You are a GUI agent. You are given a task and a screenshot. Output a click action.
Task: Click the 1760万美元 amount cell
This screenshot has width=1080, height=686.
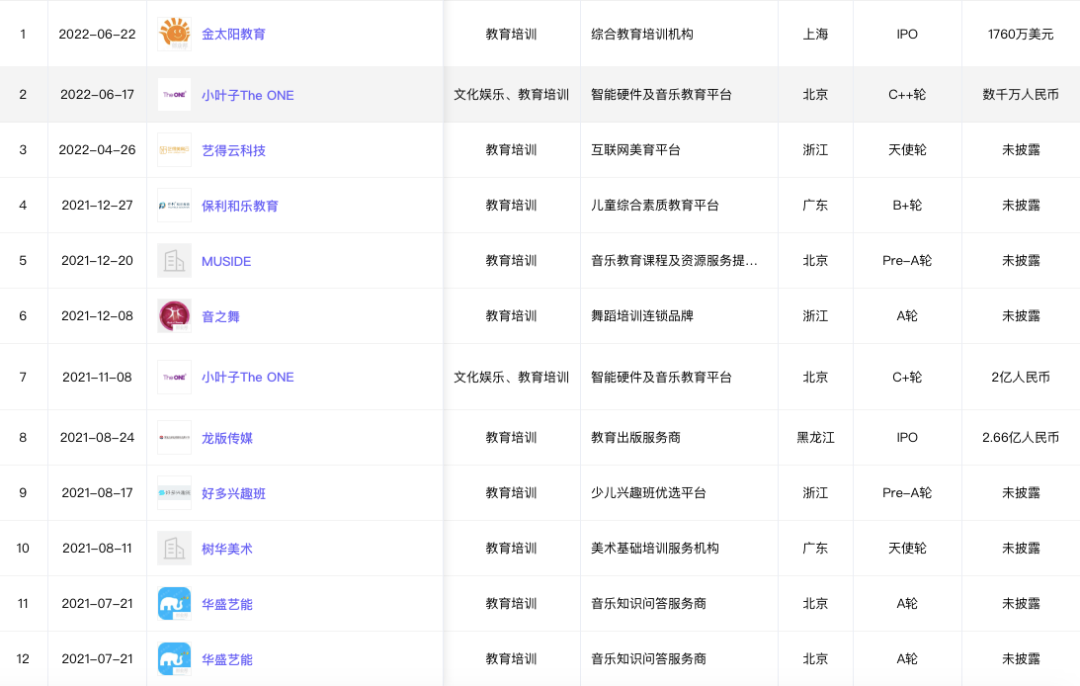(x=1020, y=34)
